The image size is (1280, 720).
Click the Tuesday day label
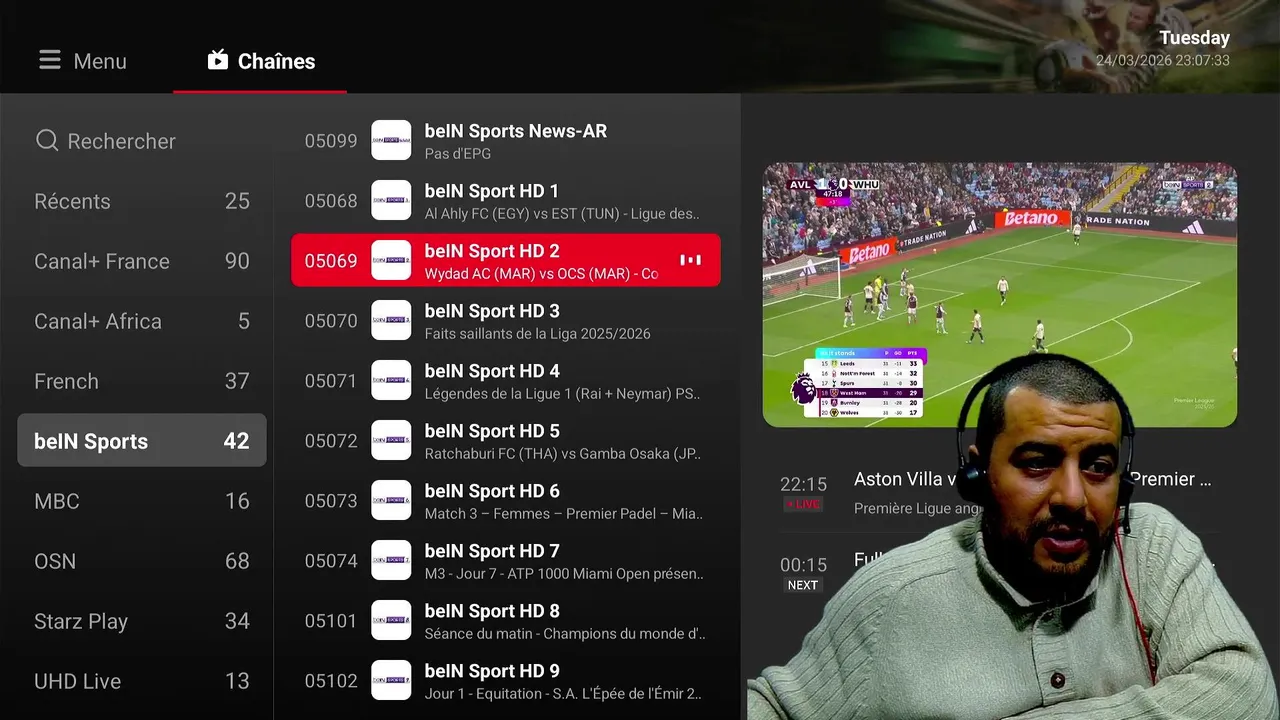(x=1194, y=38)
